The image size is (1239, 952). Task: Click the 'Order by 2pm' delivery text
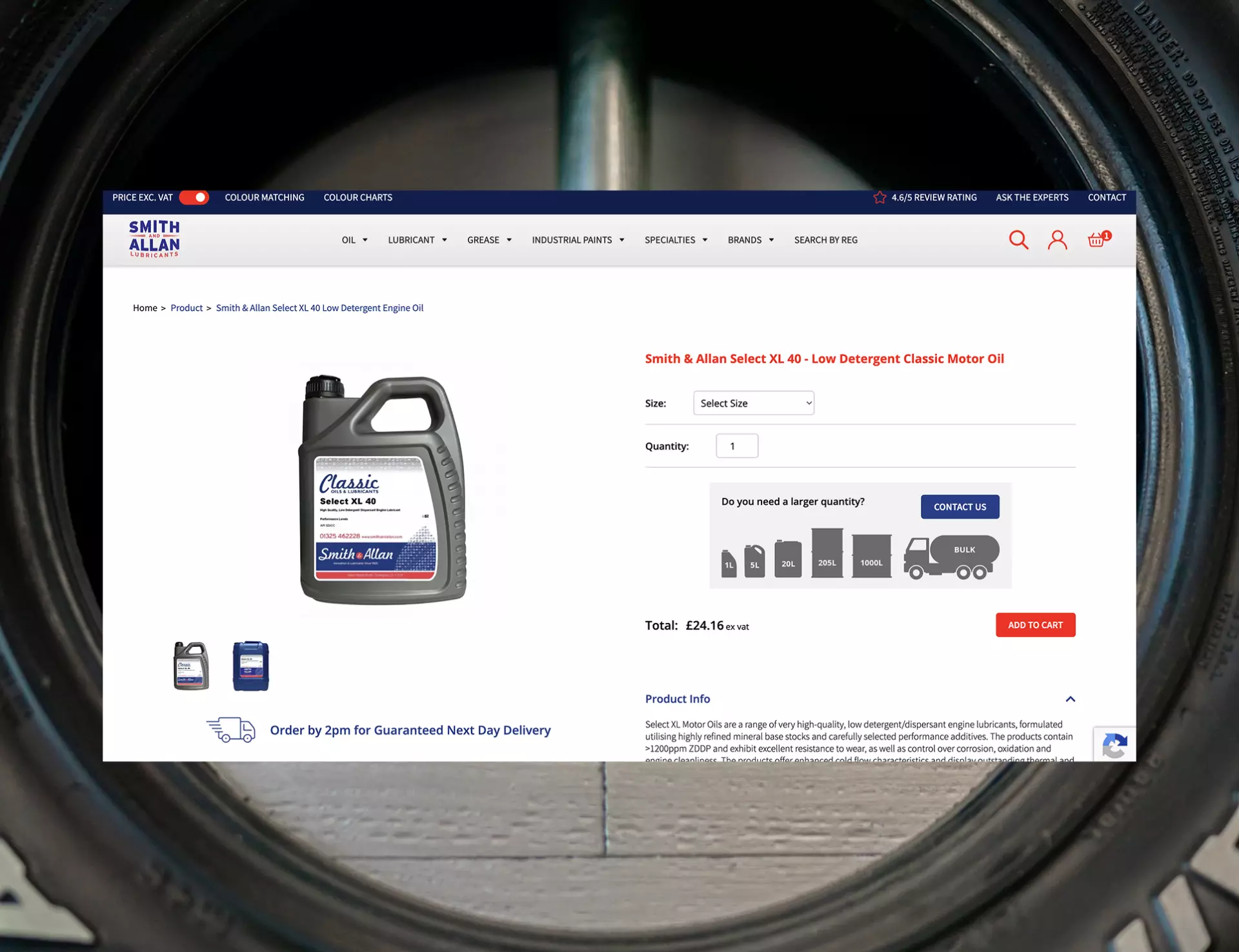click(x=410, y=730)
